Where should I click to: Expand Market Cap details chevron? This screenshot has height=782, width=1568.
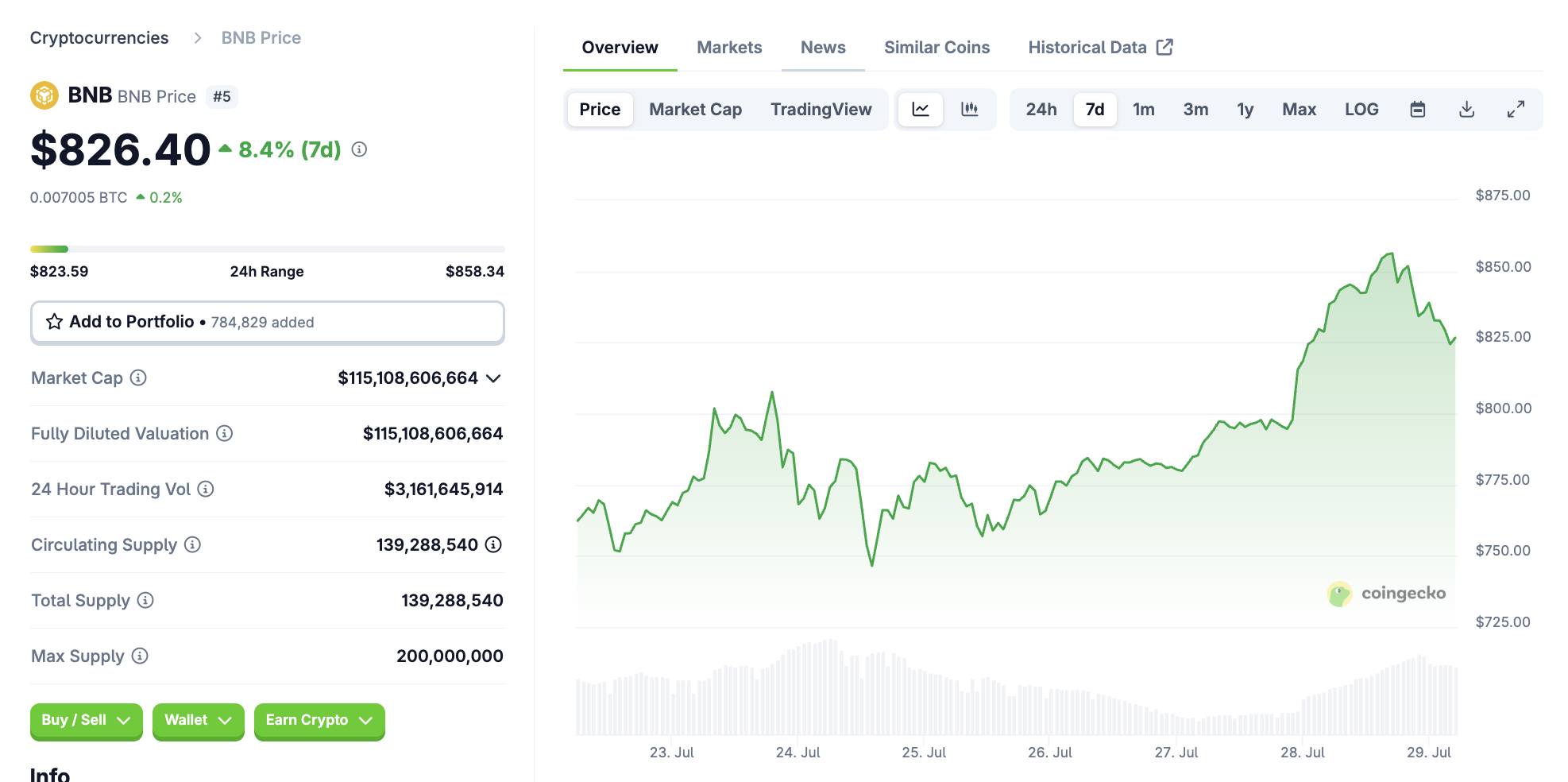pyautogui.click(x=493, y=378)
